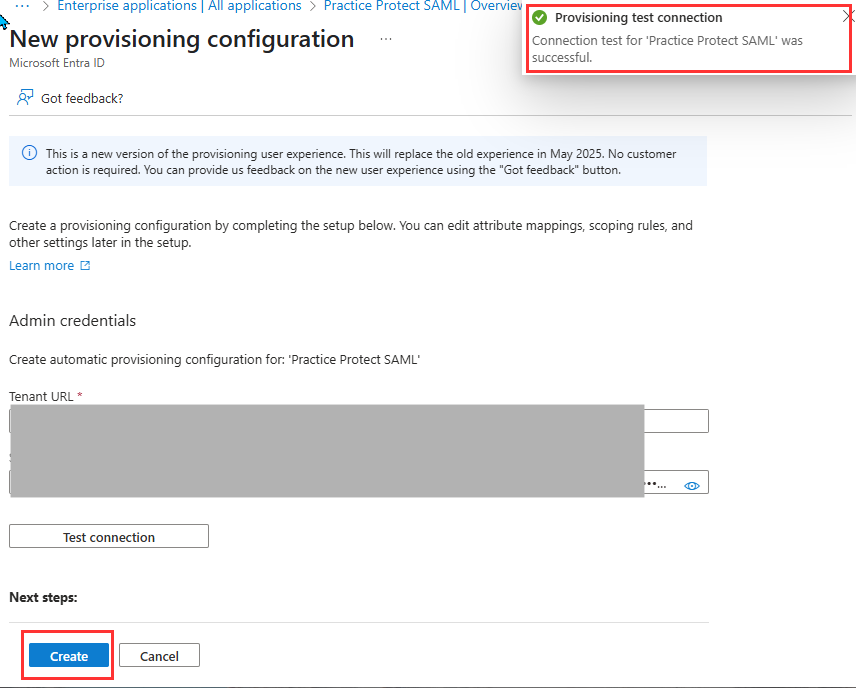Dismiss the Provisioning test connection notification
This screenshot has height=688, width=856.
click(x=848, y=17)
